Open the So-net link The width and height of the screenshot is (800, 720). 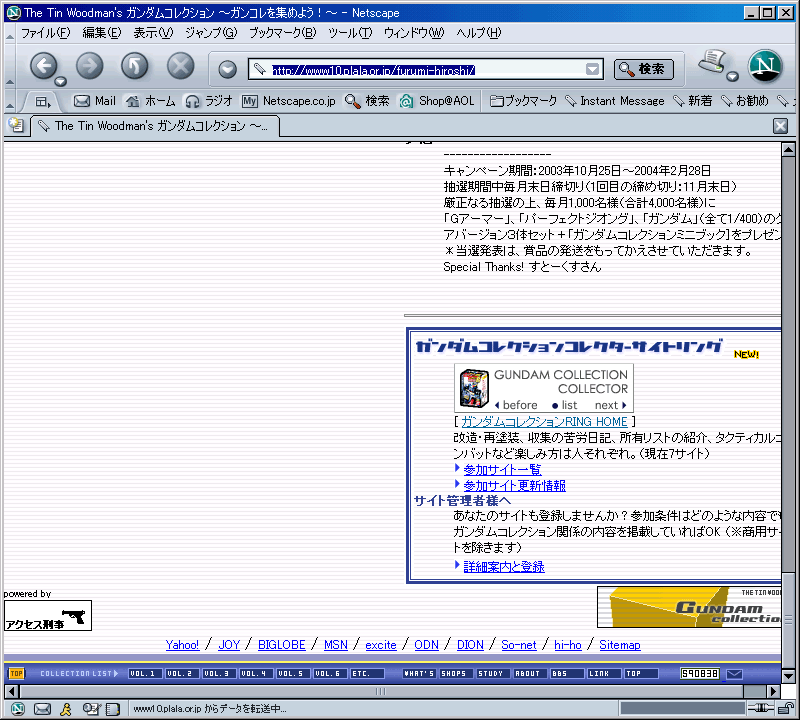(x=518, y=645)
